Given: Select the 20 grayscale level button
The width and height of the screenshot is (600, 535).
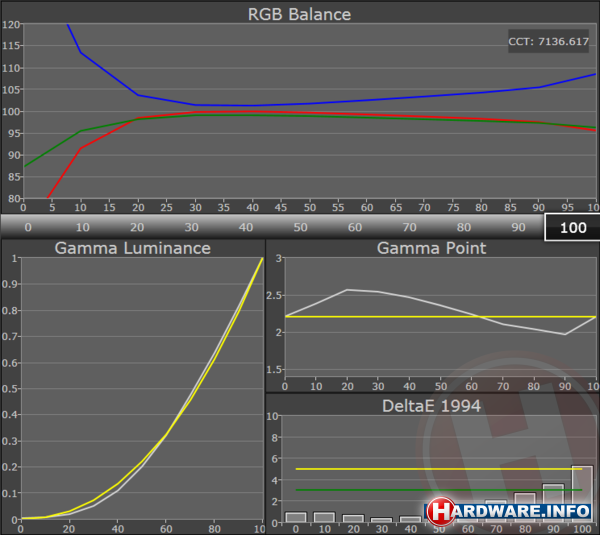Looking at the screenshot, I should 137,227.
